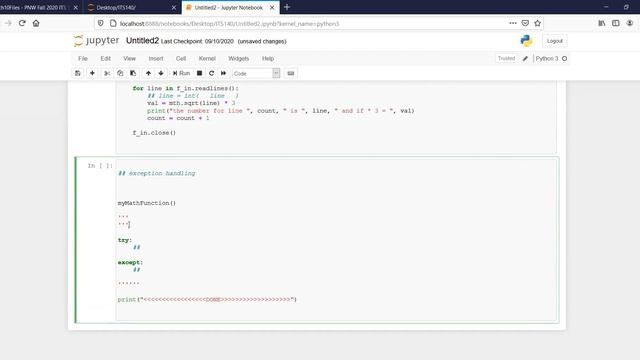Restart the kernel icon

click(x=211, y=73)
